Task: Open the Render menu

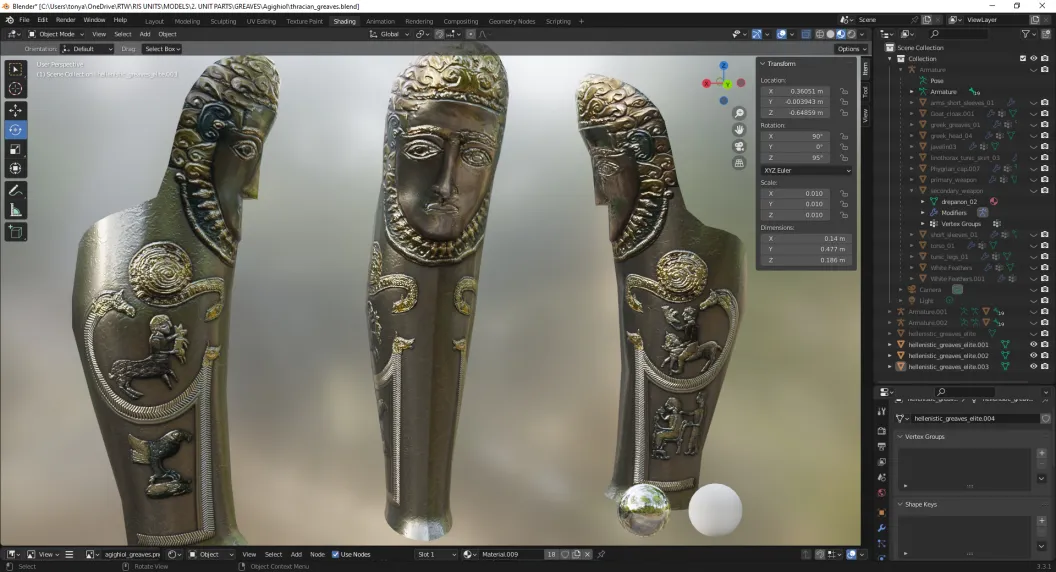Action: (x=65, y=20)
